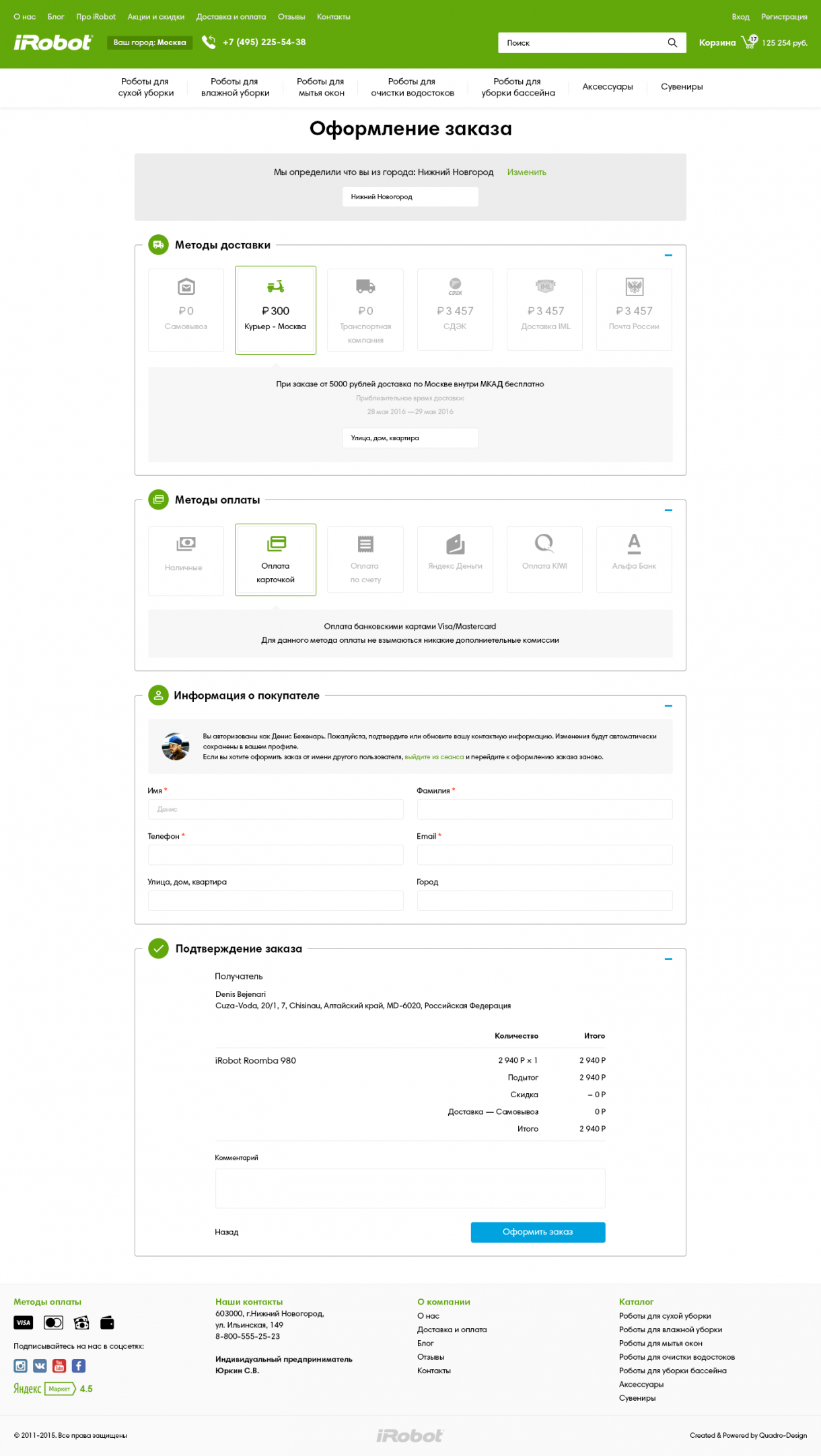Go to Сувениры menu item
Screen dimensions: 821x1456
pyautogui.click(x=682, y=86)
